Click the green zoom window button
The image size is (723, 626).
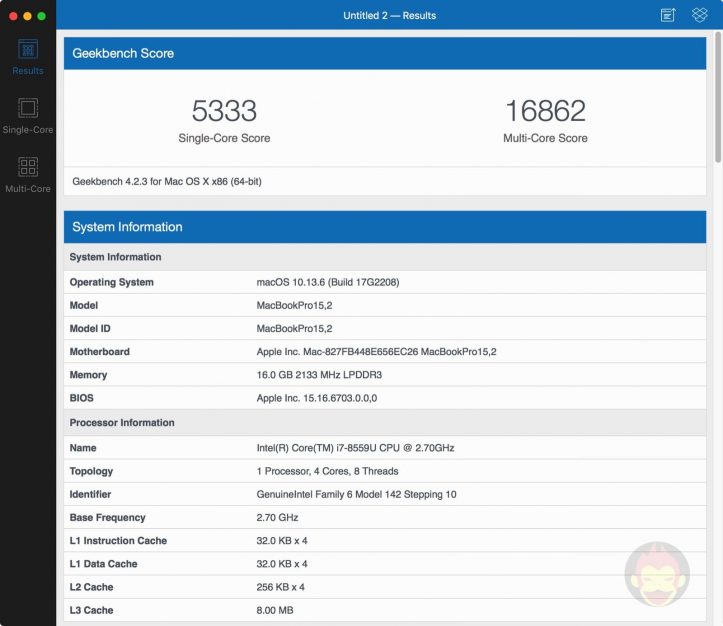pos(41,16)
